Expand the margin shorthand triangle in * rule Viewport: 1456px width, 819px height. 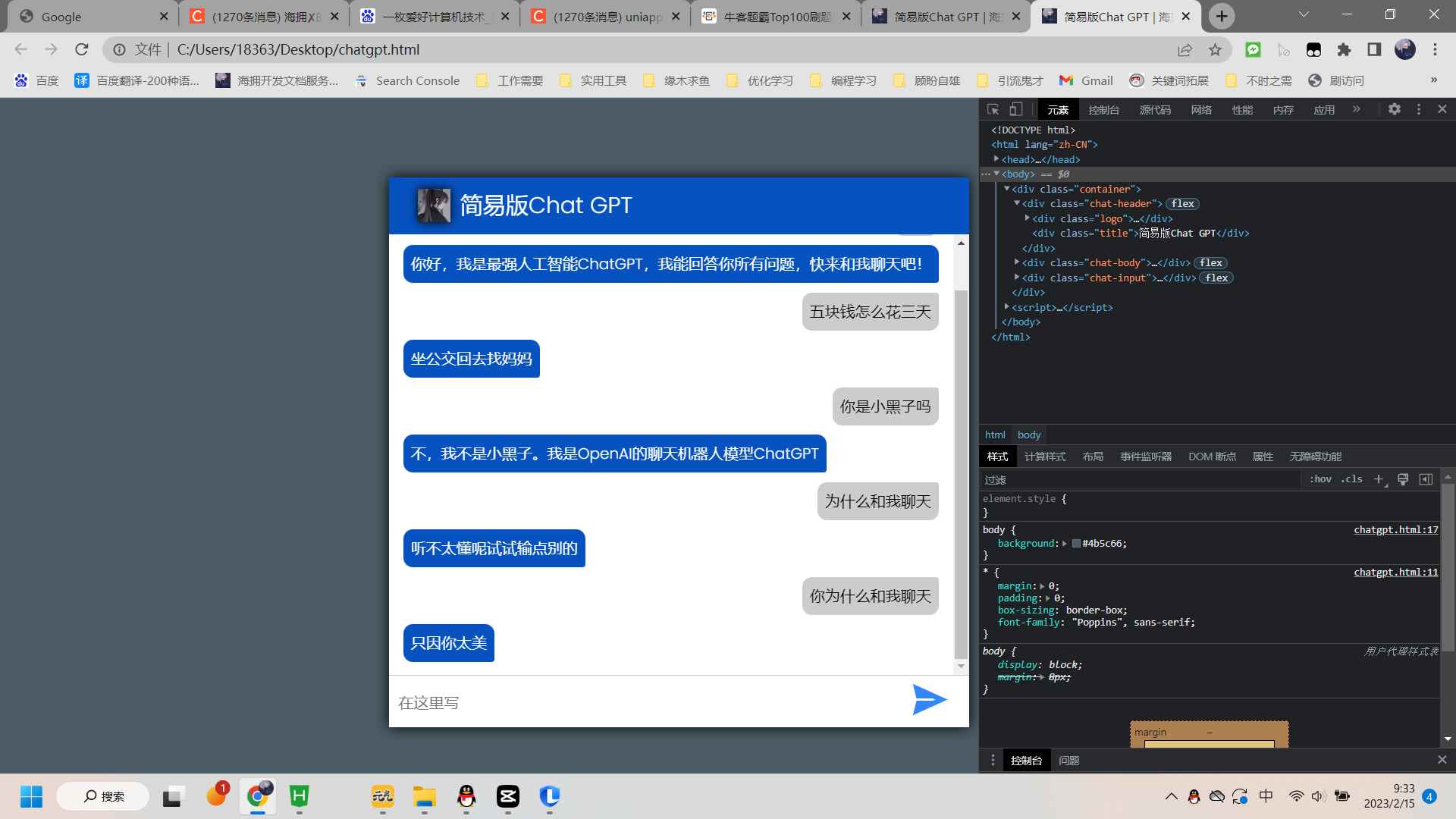1043,586
